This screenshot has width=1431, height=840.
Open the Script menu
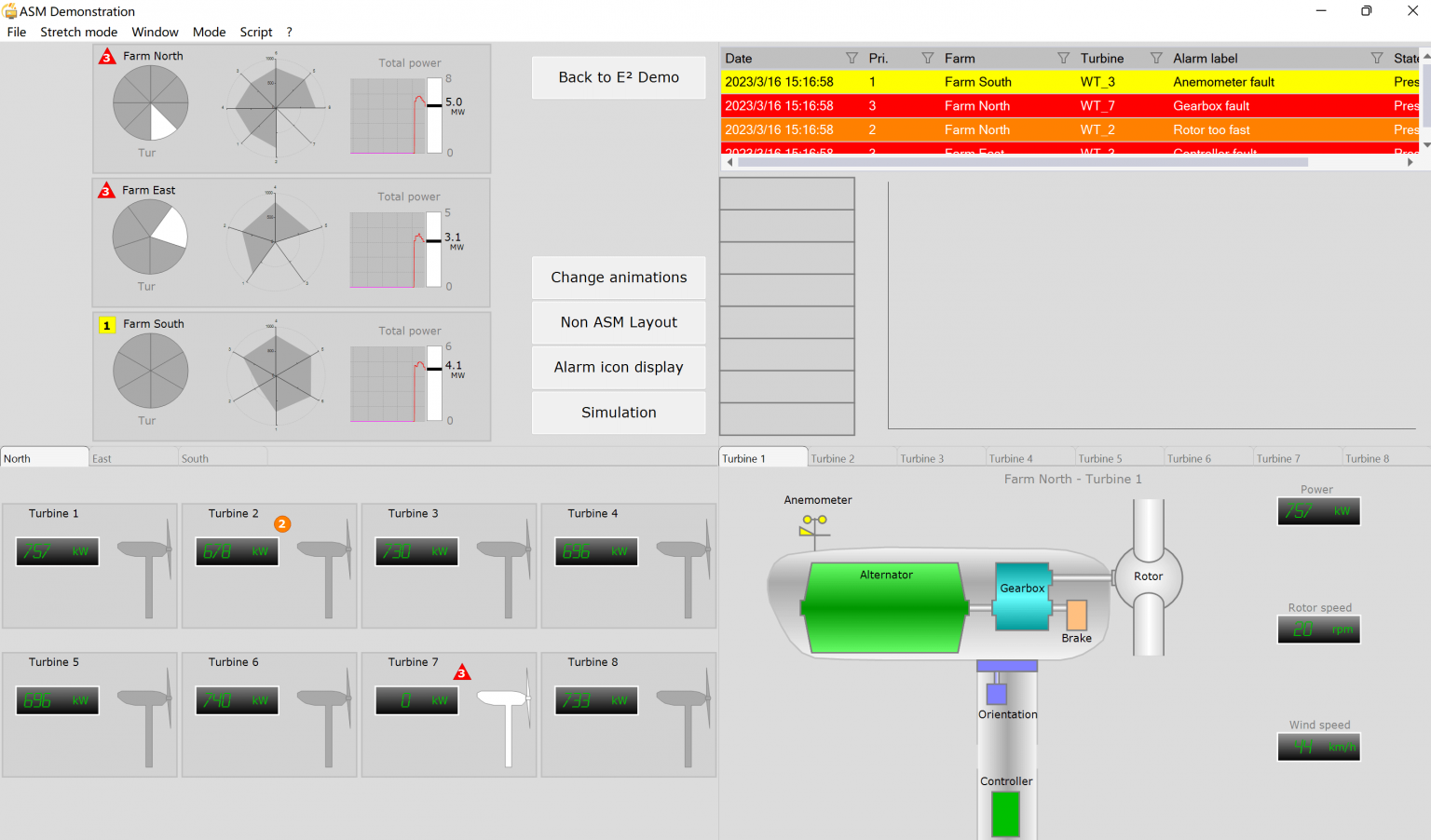[x=255, y=32]
